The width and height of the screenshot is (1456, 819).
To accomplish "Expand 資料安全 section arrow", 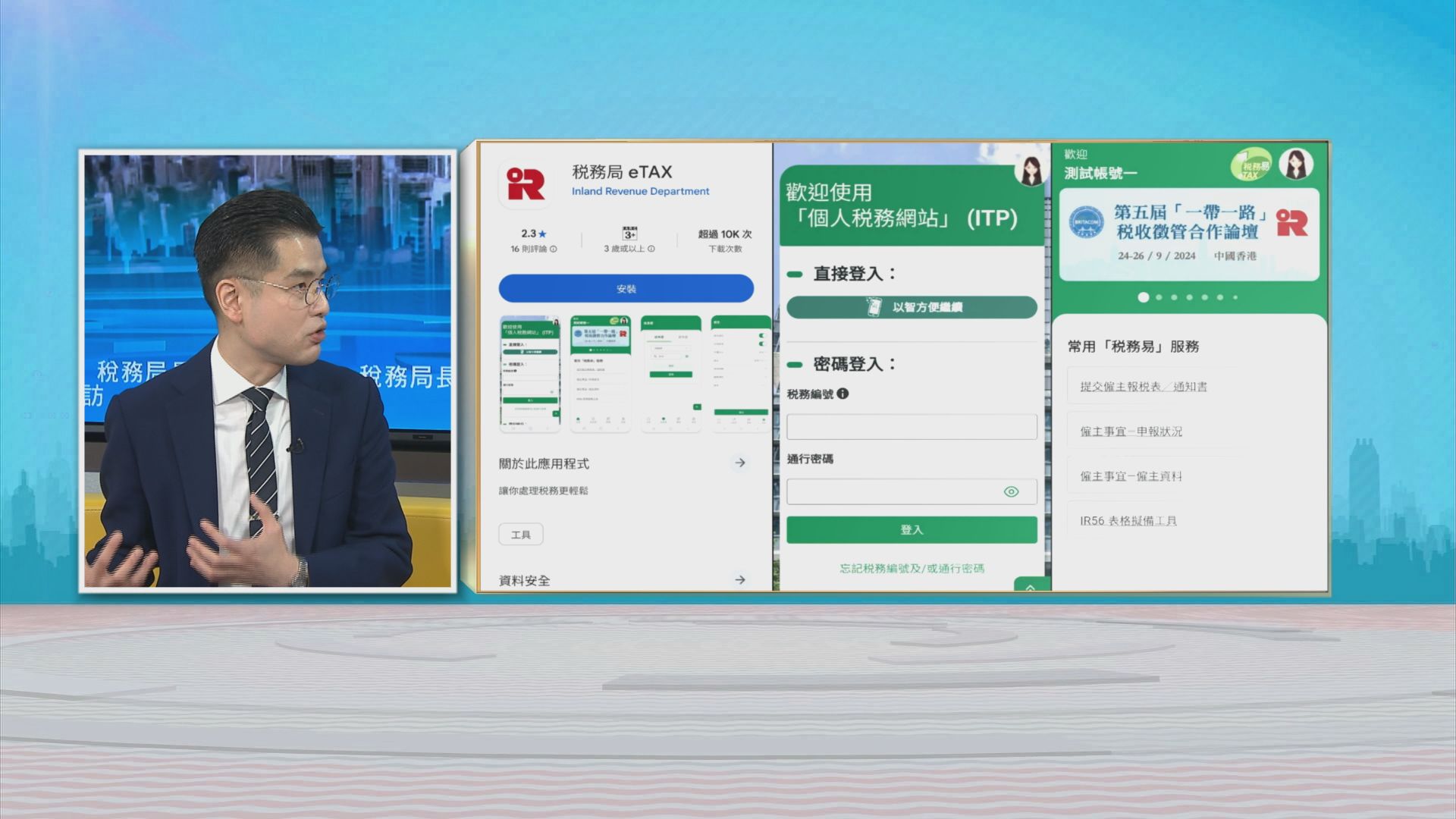I will 740,580.
